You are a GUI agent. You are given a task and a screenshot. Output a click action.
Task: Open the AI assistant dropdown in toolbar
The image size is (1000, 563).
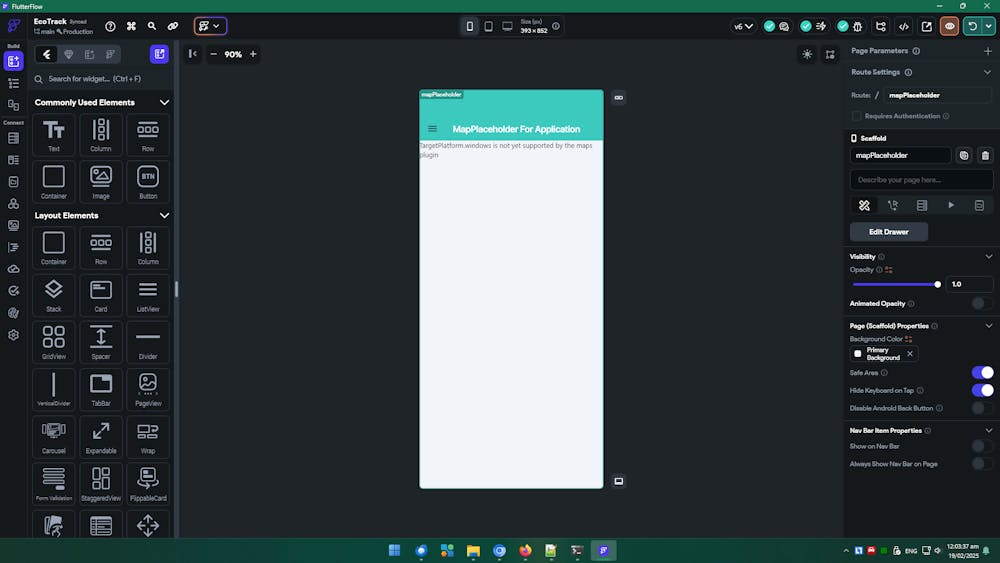(x=210, y=26)
